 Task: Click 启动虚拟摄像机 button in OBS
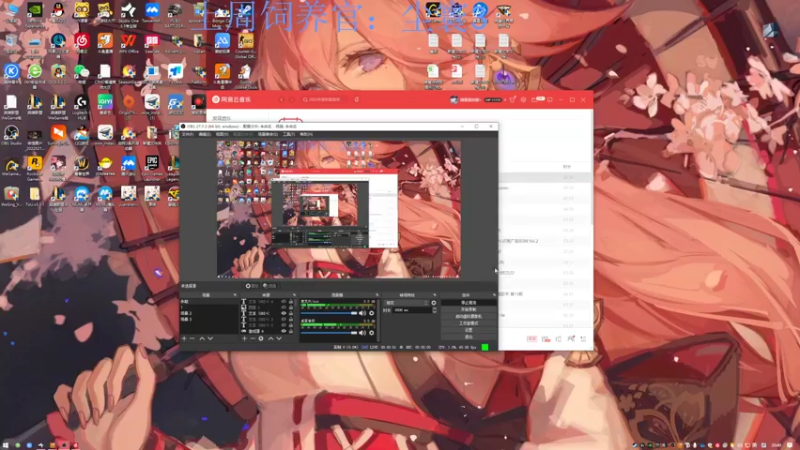[x=469, y=316]
